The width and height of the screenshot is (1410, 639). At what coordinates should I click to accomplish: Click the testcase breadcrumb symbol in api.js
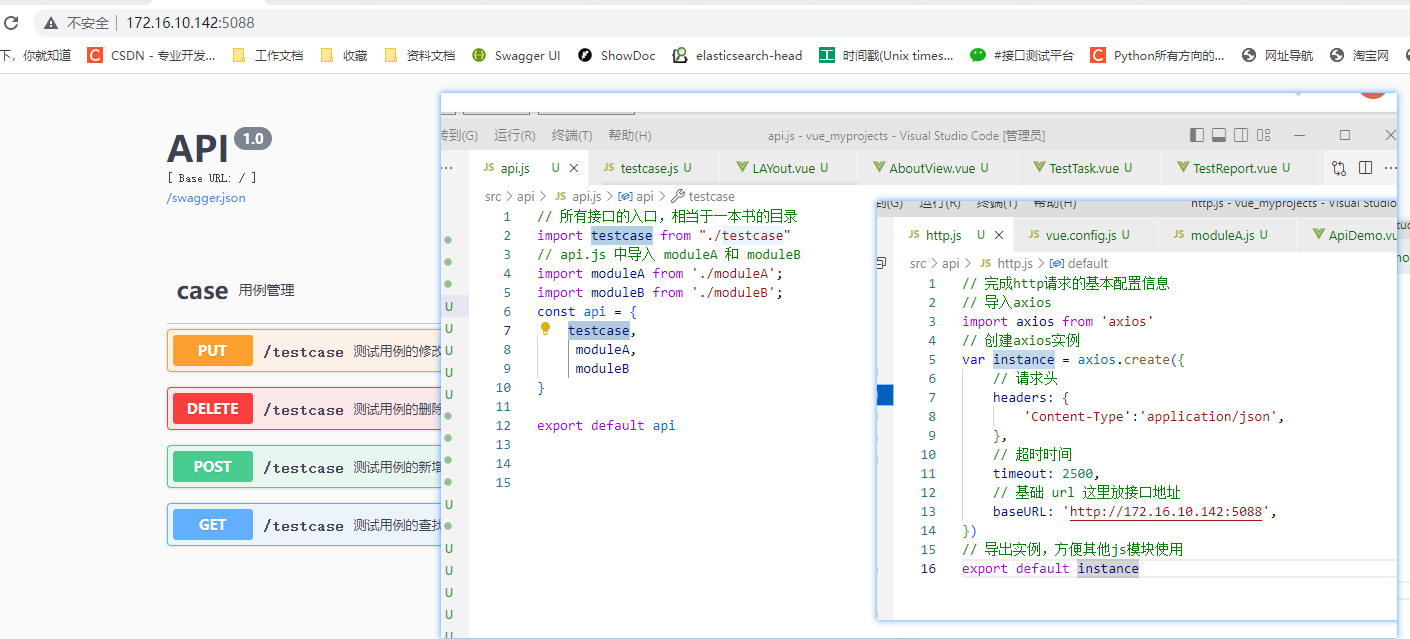(702, 197)
